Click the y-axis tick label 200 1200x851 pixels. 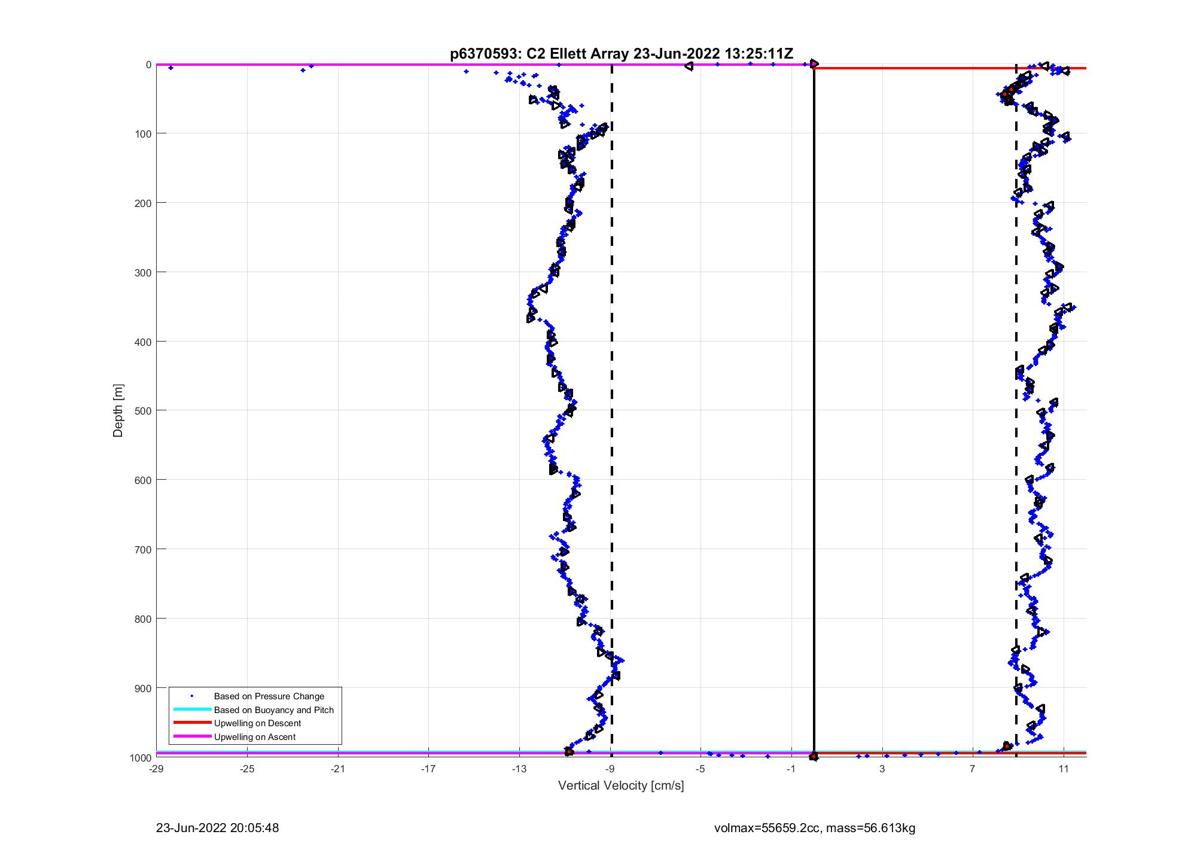(x=142, y=203)
